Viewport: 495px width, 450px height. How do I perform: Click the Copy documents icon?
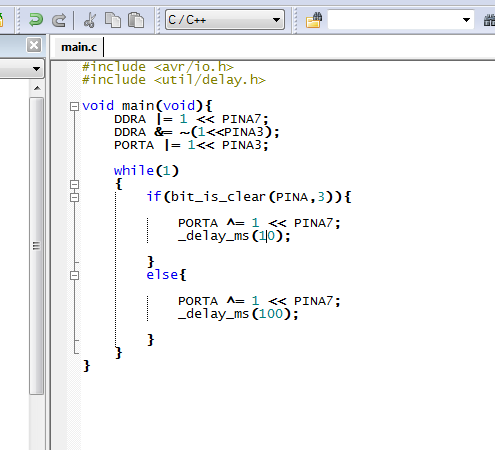click(113, 20)
